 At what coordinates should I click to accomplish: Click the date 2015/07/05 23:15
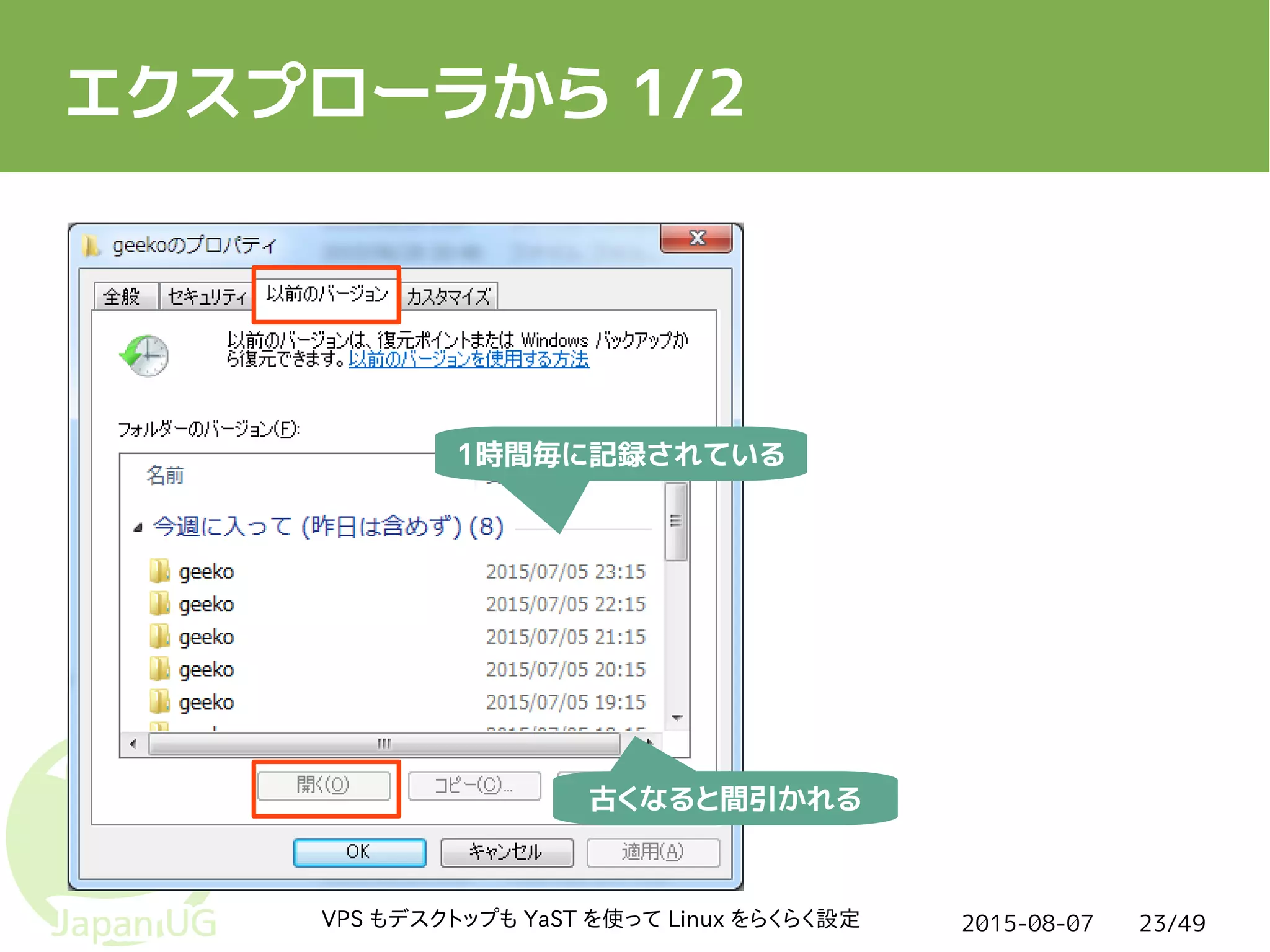coord(566,571)
